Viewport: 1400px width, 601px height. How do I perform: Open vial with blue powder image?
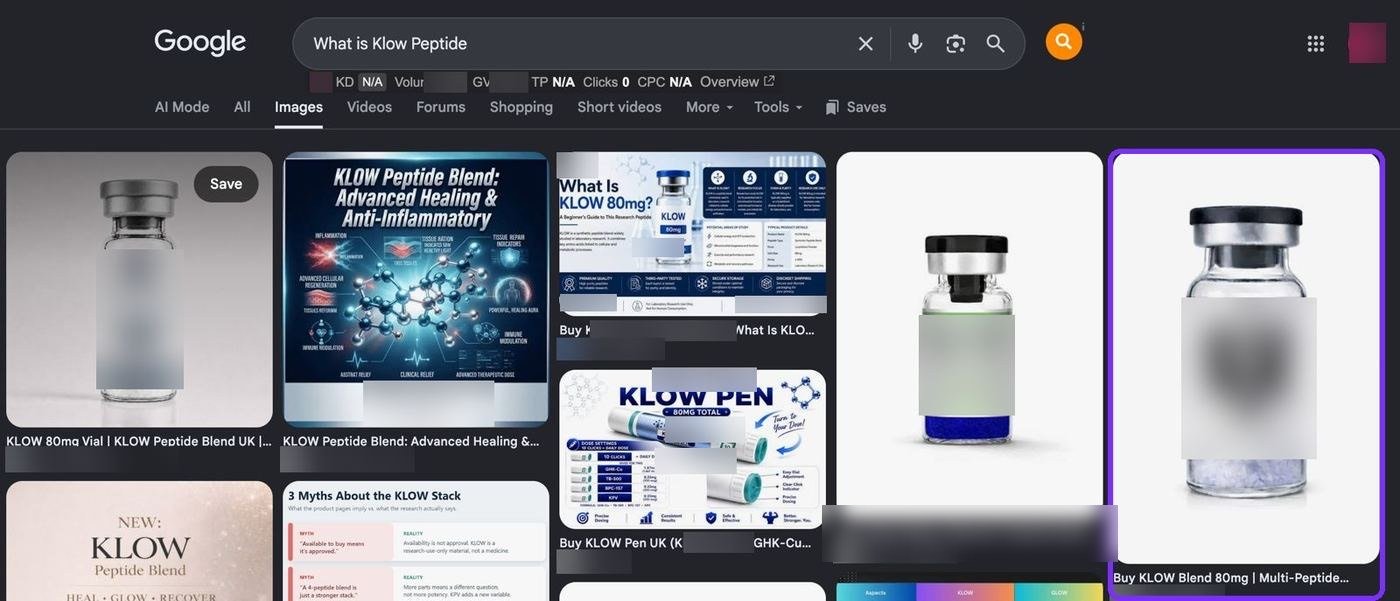coord(969,330)
